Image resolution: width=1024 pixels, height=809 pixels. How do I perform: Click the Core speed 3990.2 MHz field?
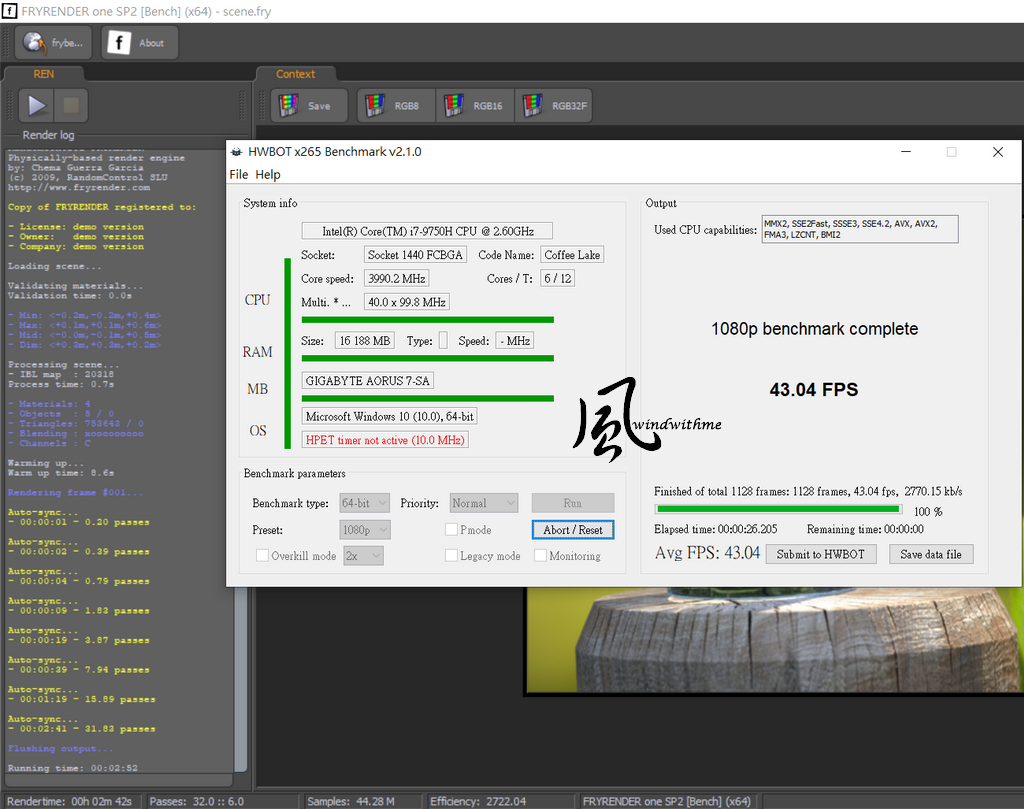[x=396, y=279]
